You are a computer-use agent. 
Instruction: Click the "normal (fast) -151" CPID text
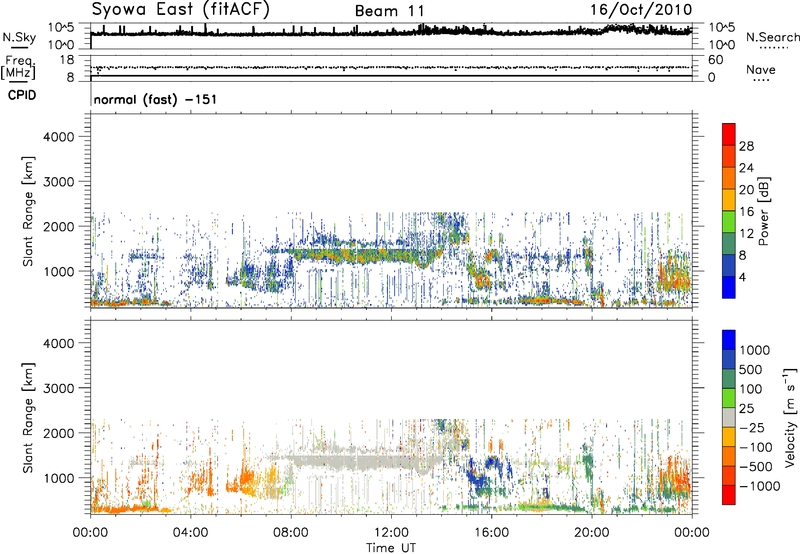pyautogui.click(x=155, y=99)
